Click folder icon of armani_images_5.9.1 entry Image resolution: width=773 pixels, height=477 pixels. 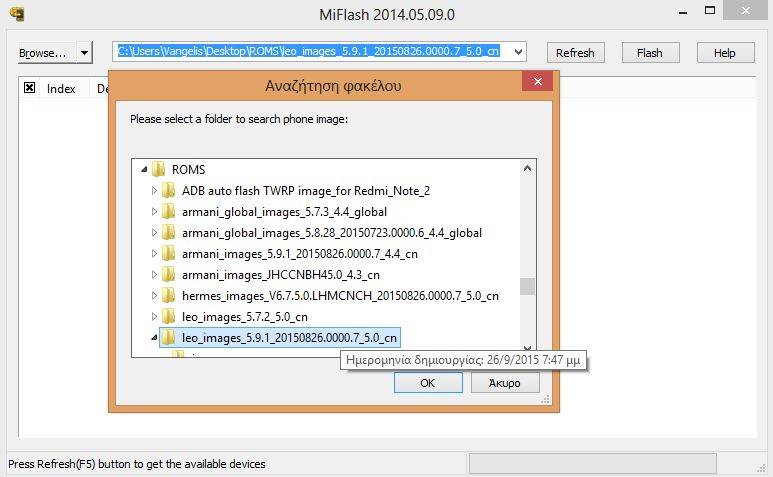pyautogui.click(x=169, y=254)
